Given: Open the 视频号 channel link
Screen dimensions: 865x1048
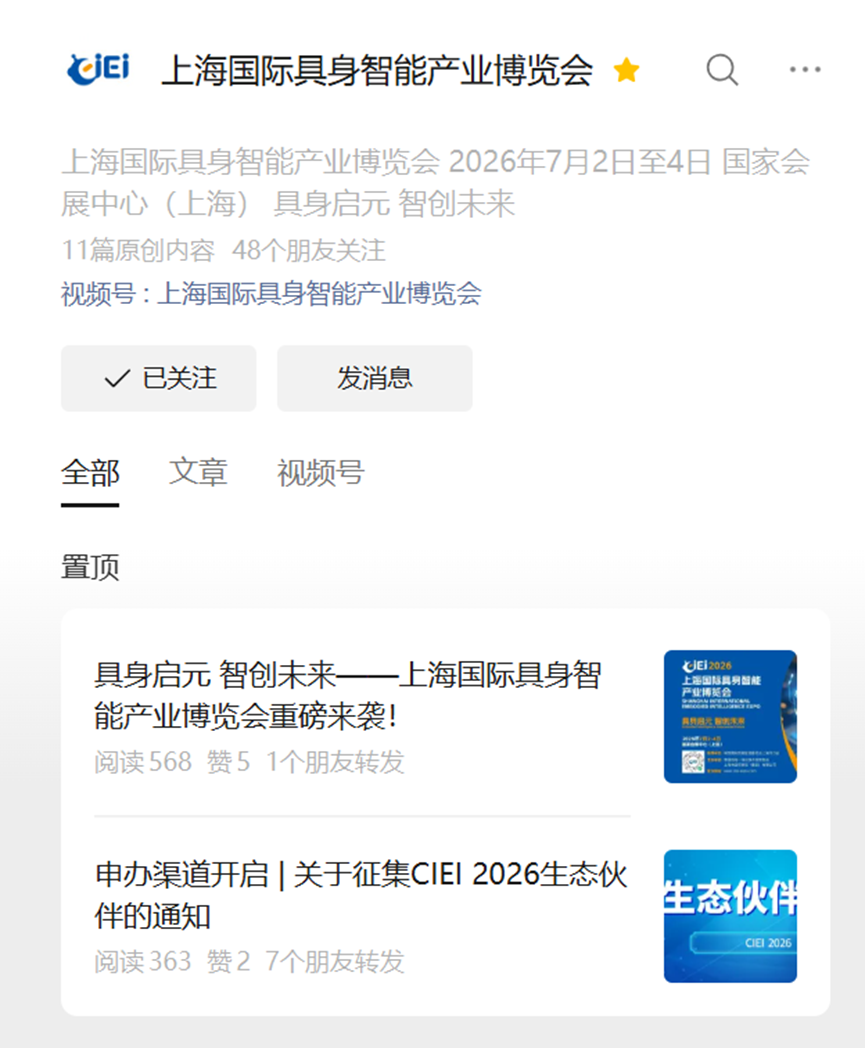Looking at the screenshot, I should (271, 293).
